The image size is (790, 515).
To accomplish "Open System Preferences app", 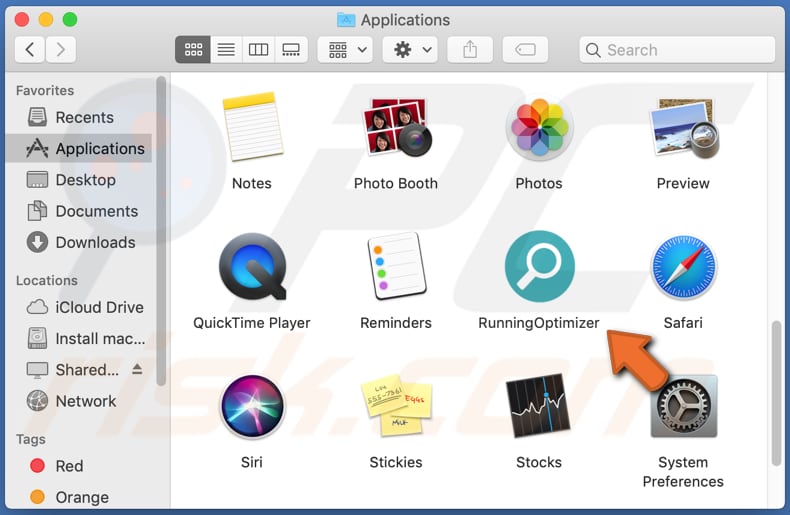I will 683,408.
